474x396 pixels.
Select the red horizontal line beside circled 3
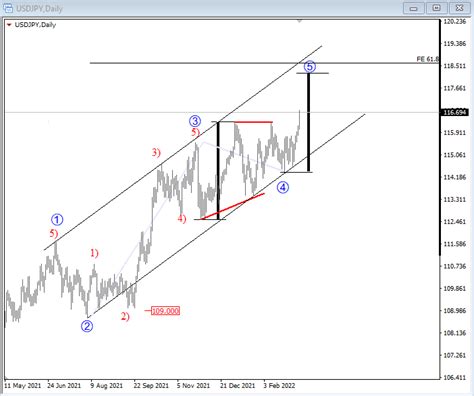(x=253, y=122)
